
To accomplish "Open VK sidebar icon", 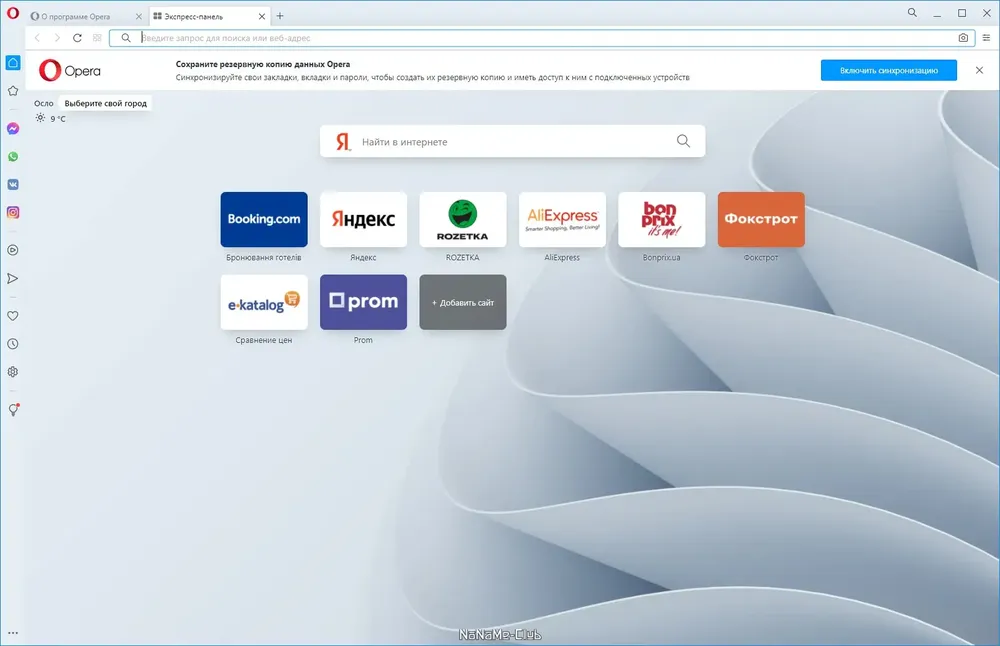I will [x=13, y=184].
